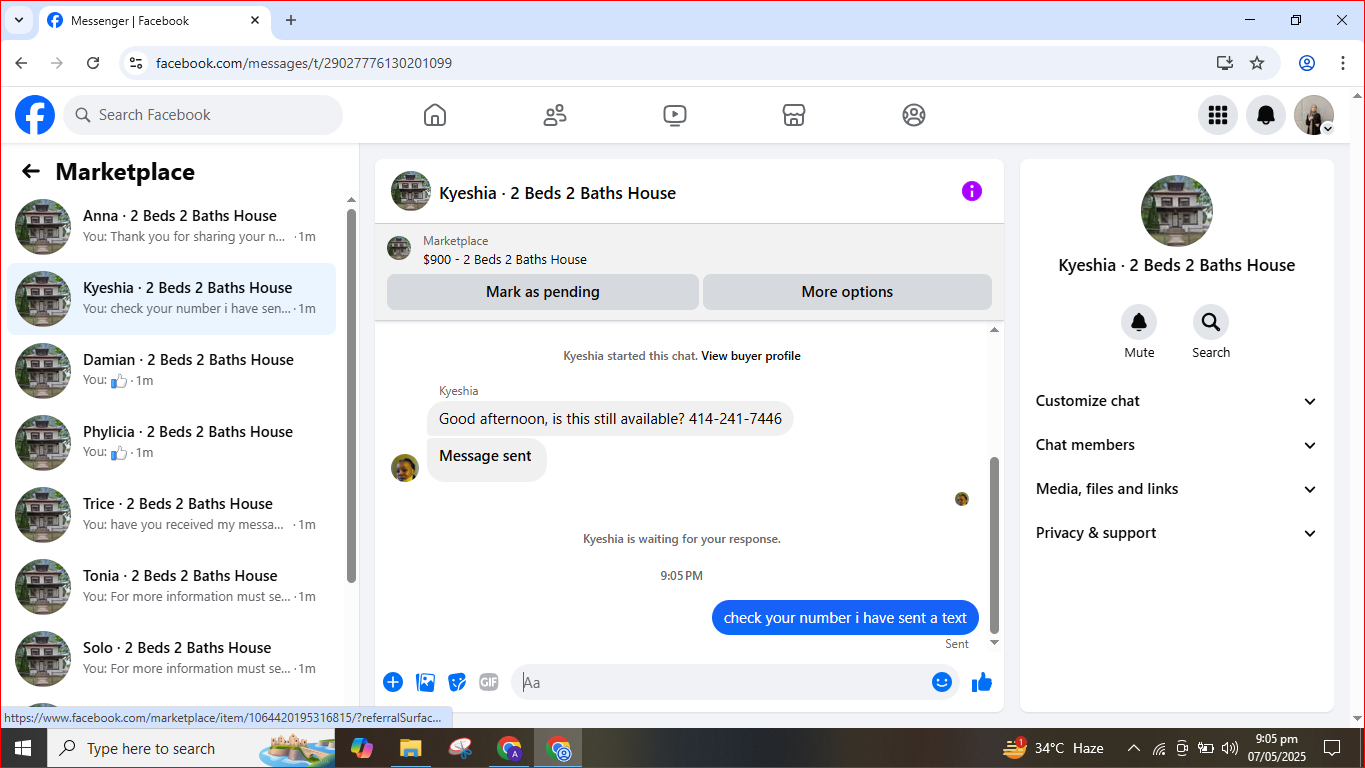This screenshot has width=1365, height=768.
Task: Open the profile circle icon in top navigation
Action: click(914, 115)
